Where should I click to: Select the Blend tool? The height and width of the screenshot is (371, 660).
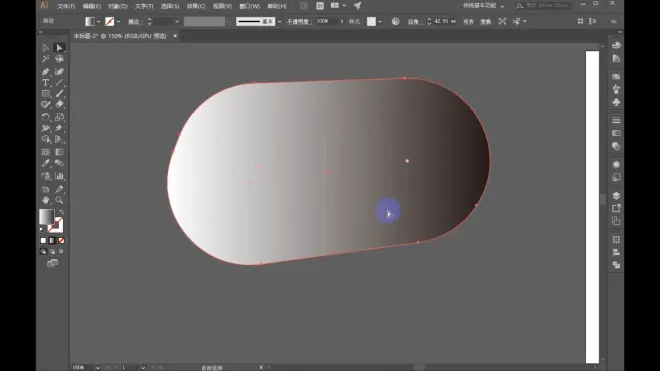(x=59, y=163)
